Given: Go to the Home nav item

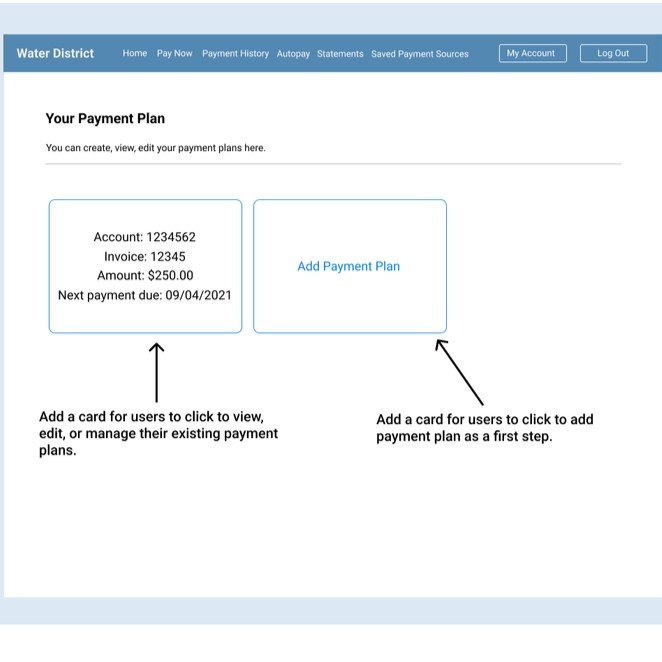Looking at the screenshot, I should pyautogui.click(x=135, y=53).
